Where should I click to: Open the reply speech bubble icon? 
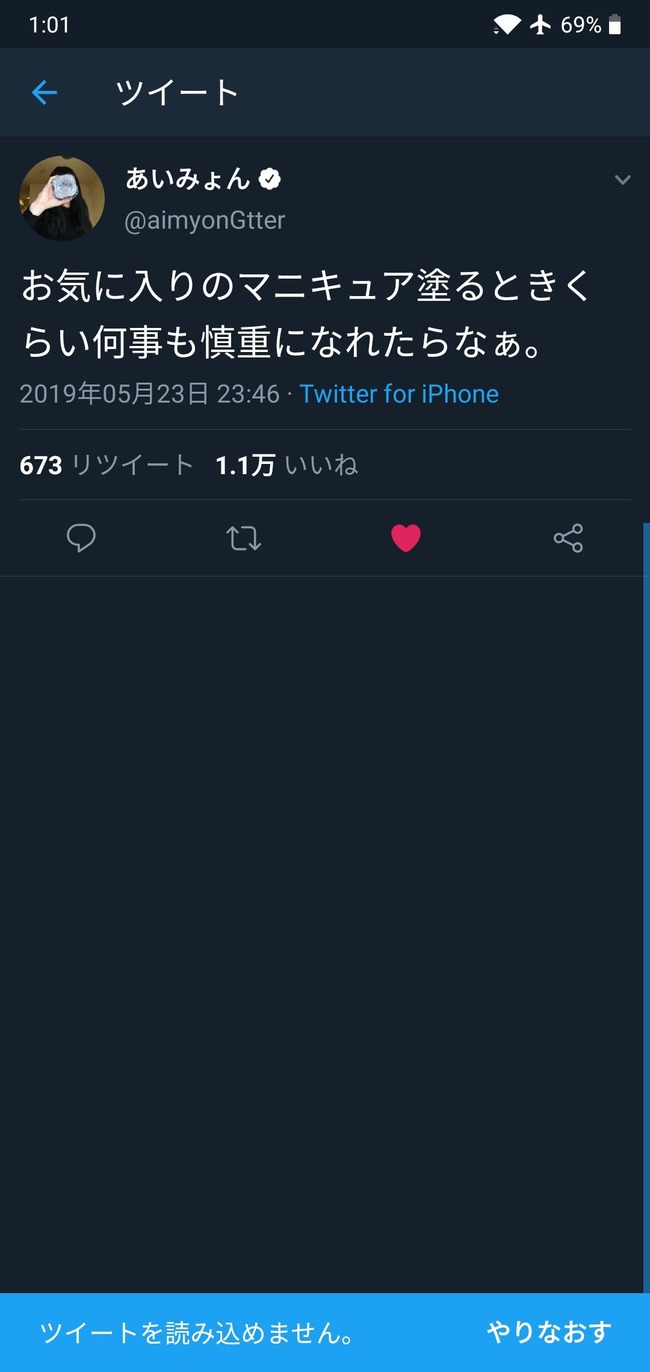81,539
